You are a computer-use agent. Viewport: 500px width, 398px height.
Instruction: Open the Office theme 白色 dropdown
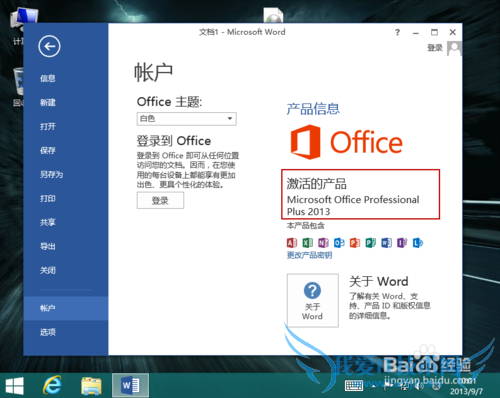187,119
